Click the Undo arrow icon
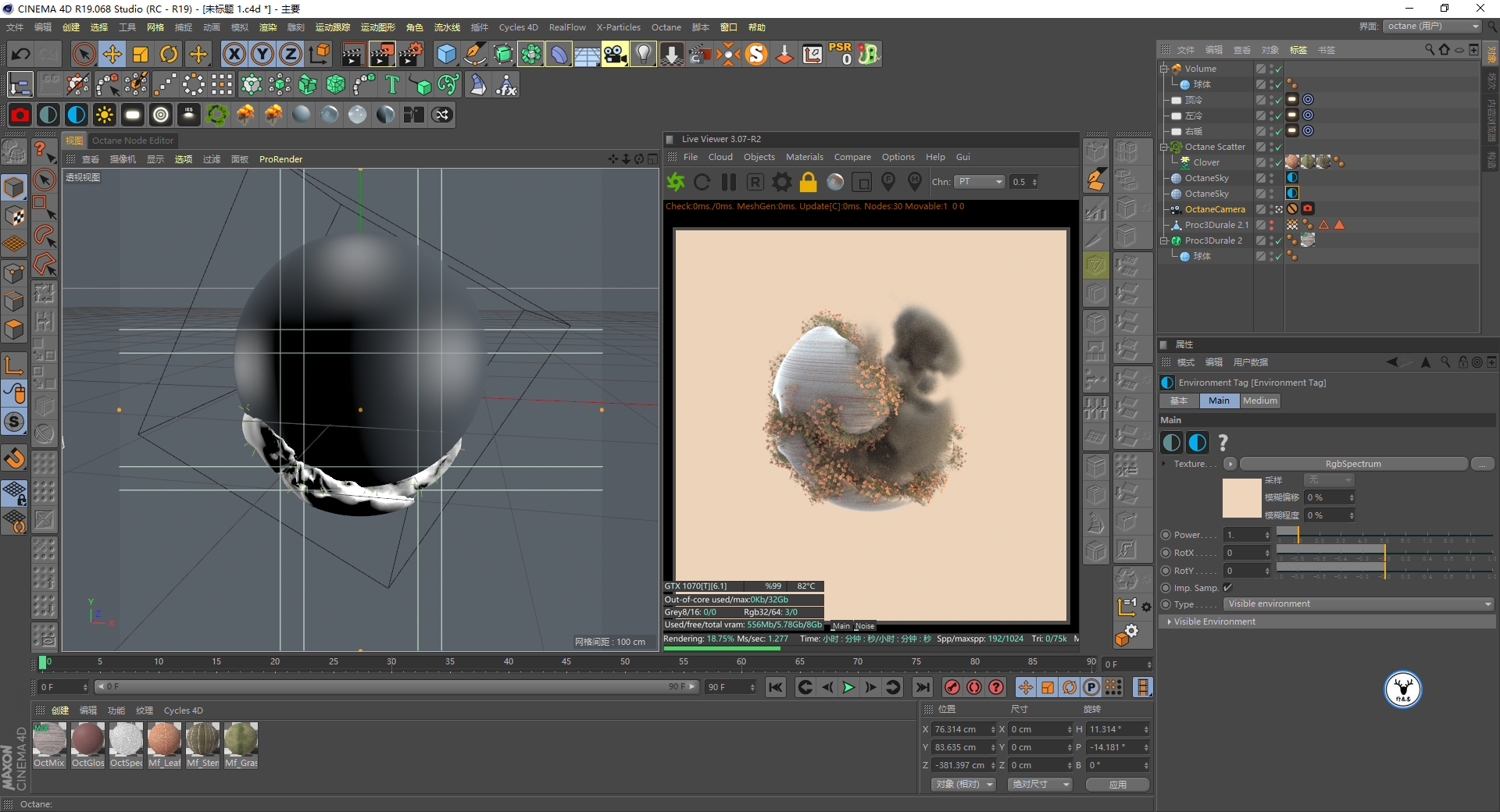The image size is (1500, 812). [x=21, y=54]
